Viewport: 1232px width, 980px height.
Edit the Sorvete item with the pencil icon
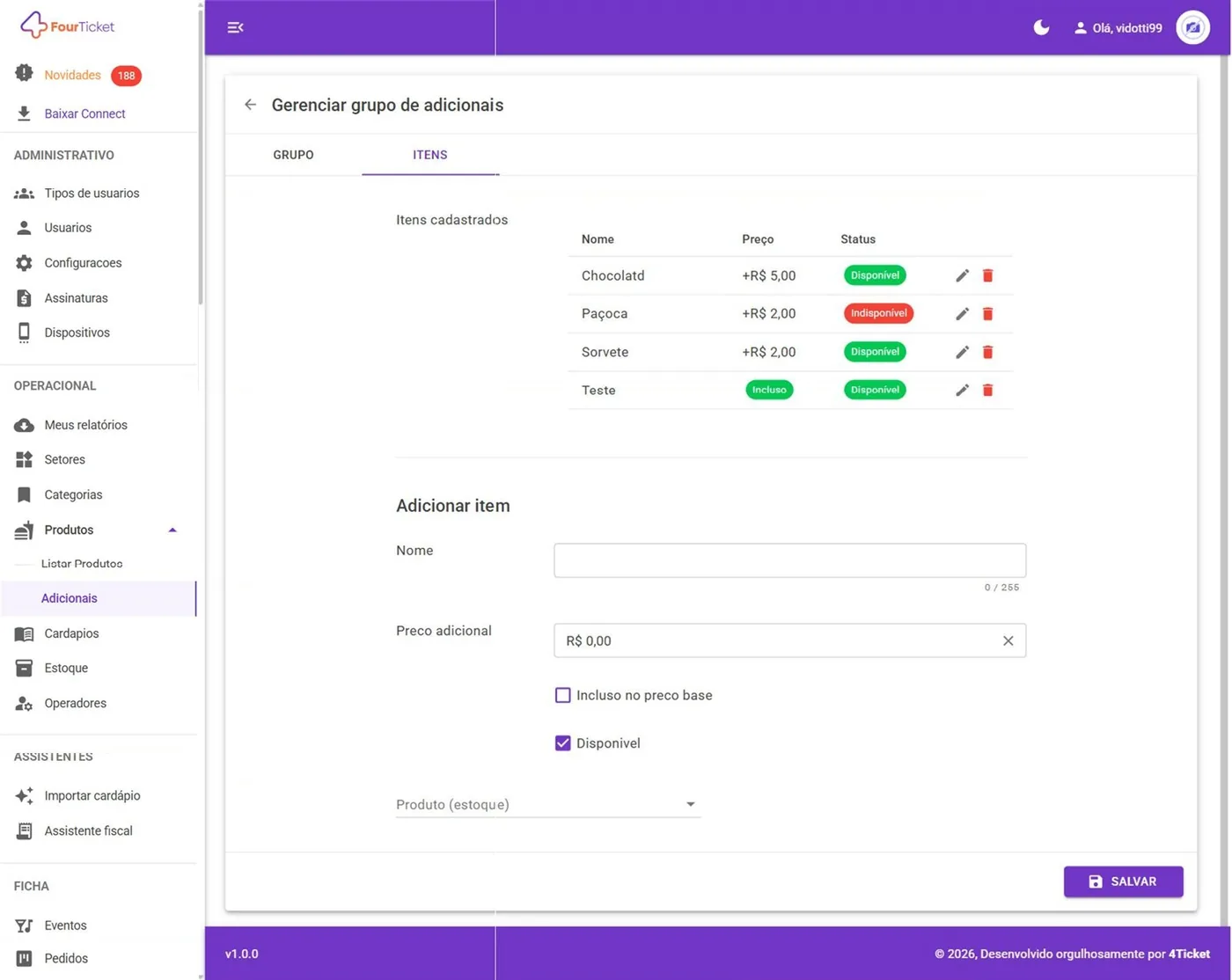pyautogui.click(x=962, y=352)
